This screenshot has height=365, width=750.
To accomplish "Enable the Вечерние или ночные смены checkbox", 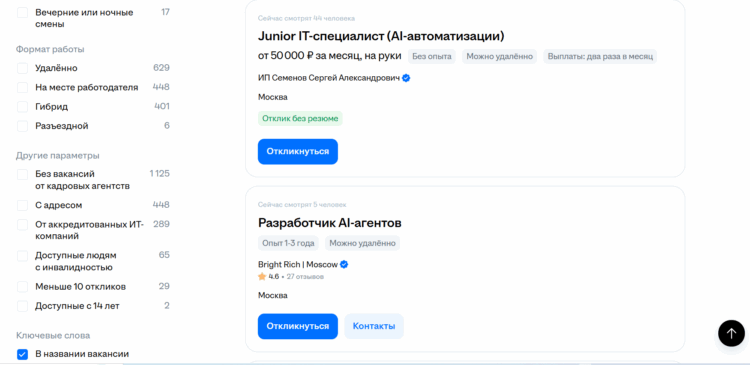I will pos(22,12).
